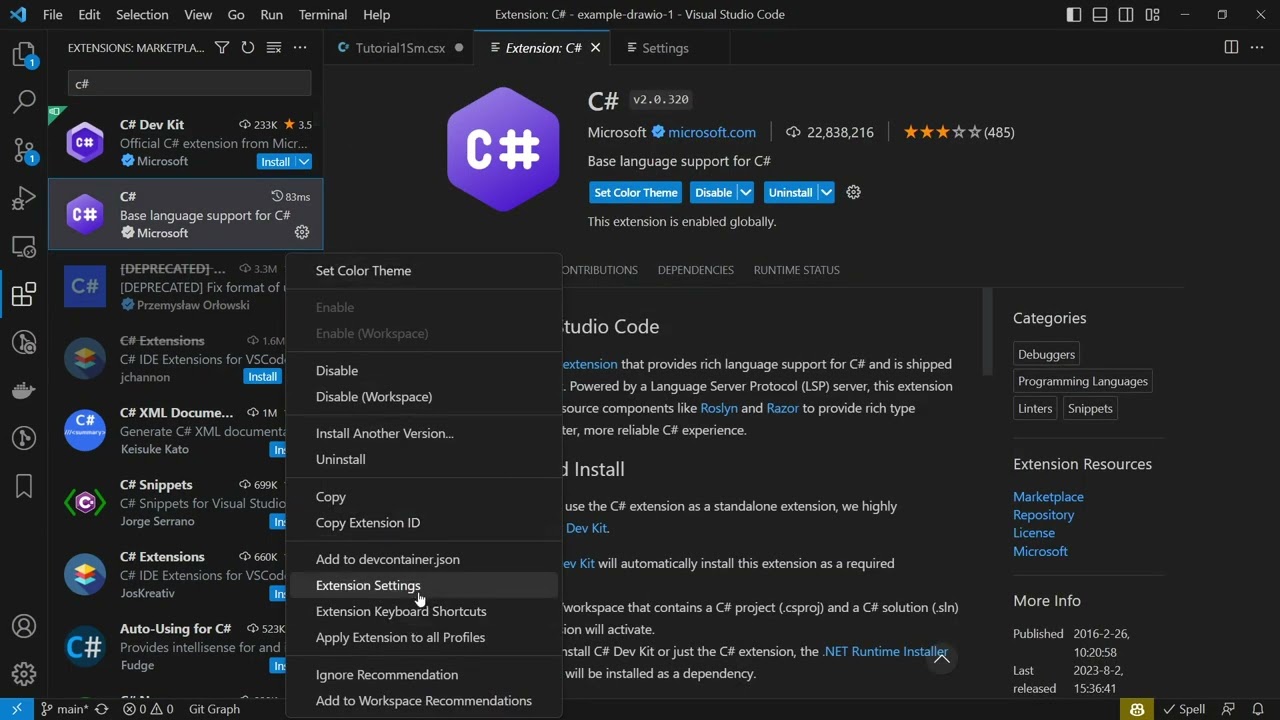Image resolution: width=1280 pixels, height=720 pixels.
Task: Open the Search view in activity bar
Action: [x=24, y=102]
